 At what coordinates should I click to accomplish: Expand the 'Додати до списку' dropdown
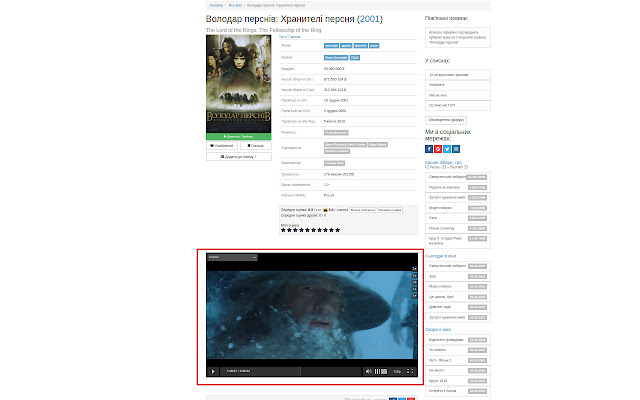239,157
